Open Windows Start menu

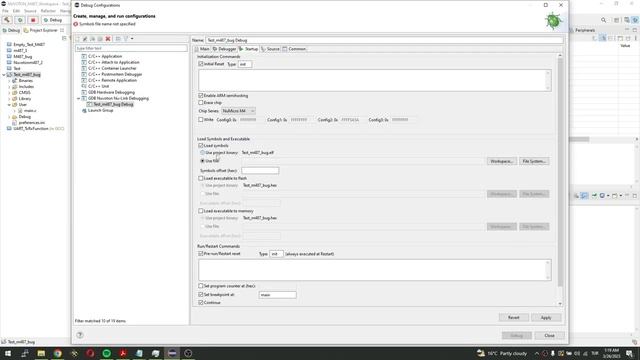point(8,353)
